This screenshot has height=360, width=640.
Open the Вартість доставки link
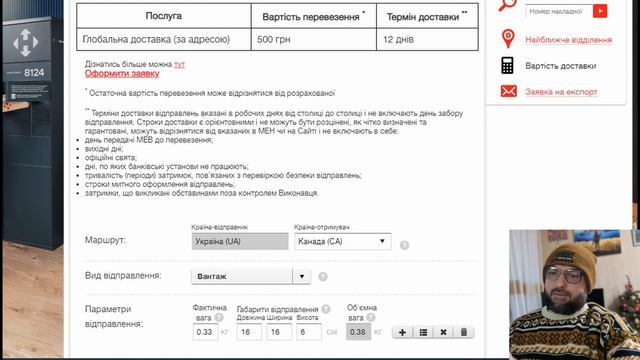560,66
